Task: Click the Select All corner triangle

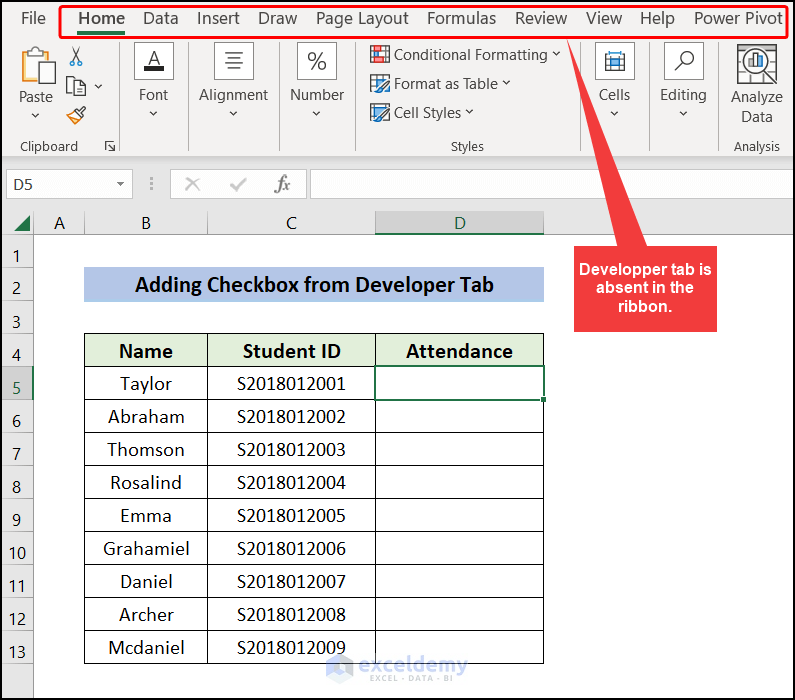Action: click(x=21, y=223)
